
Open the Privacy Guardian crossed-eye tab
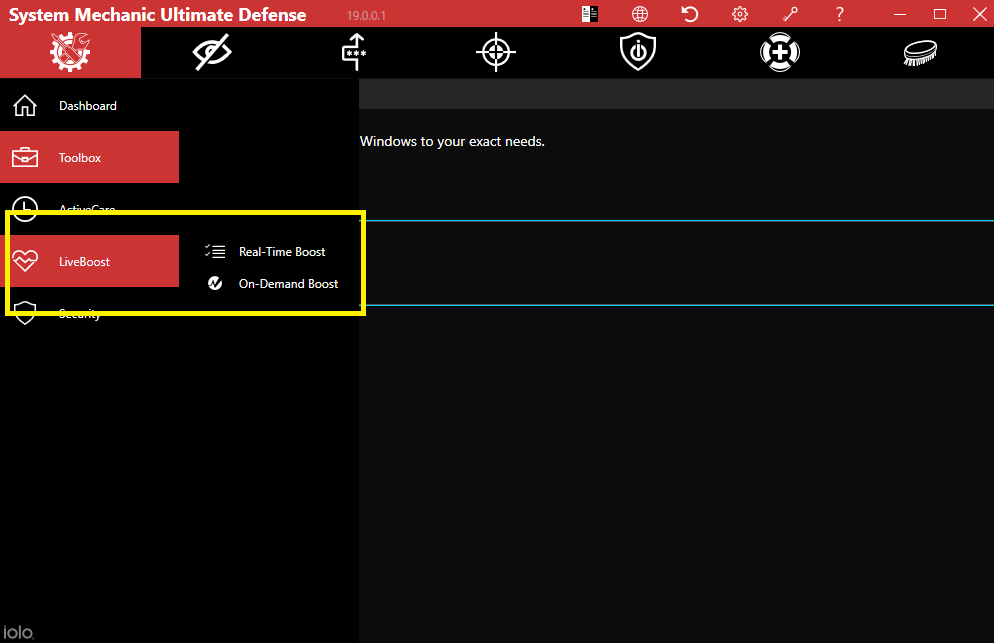coord(212,52)
